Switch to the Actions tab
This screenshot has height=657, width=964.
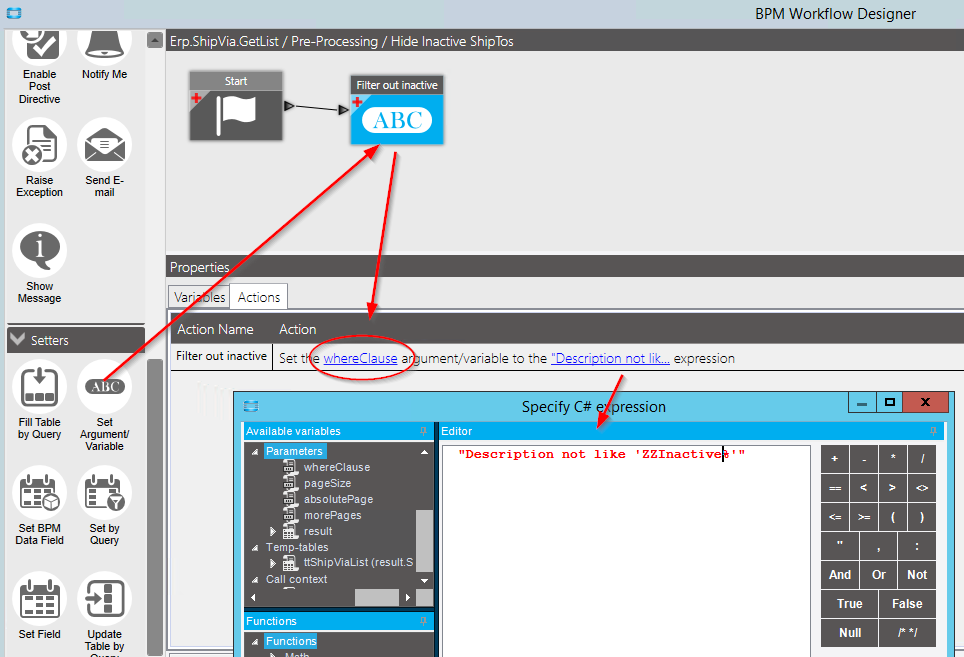[259, 297]
